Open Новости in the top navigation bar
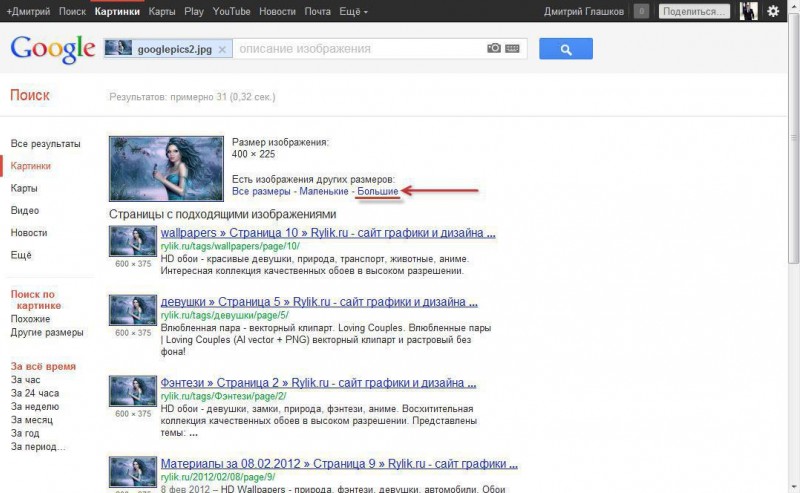The width and height of the screenshot is (800, 493). coord(277,11)
